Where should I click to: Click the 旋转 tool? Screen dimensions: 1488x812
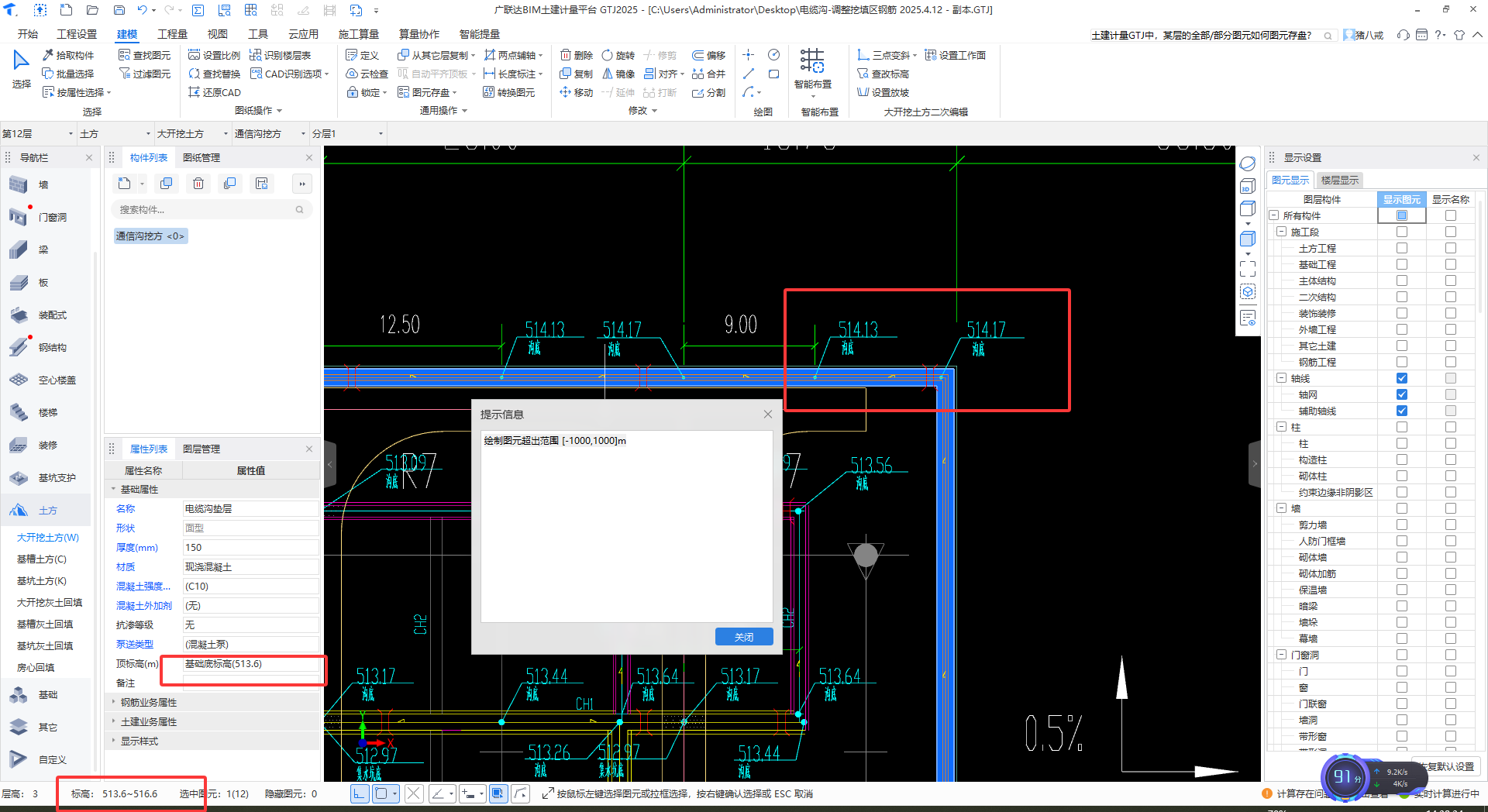[618, 55]
